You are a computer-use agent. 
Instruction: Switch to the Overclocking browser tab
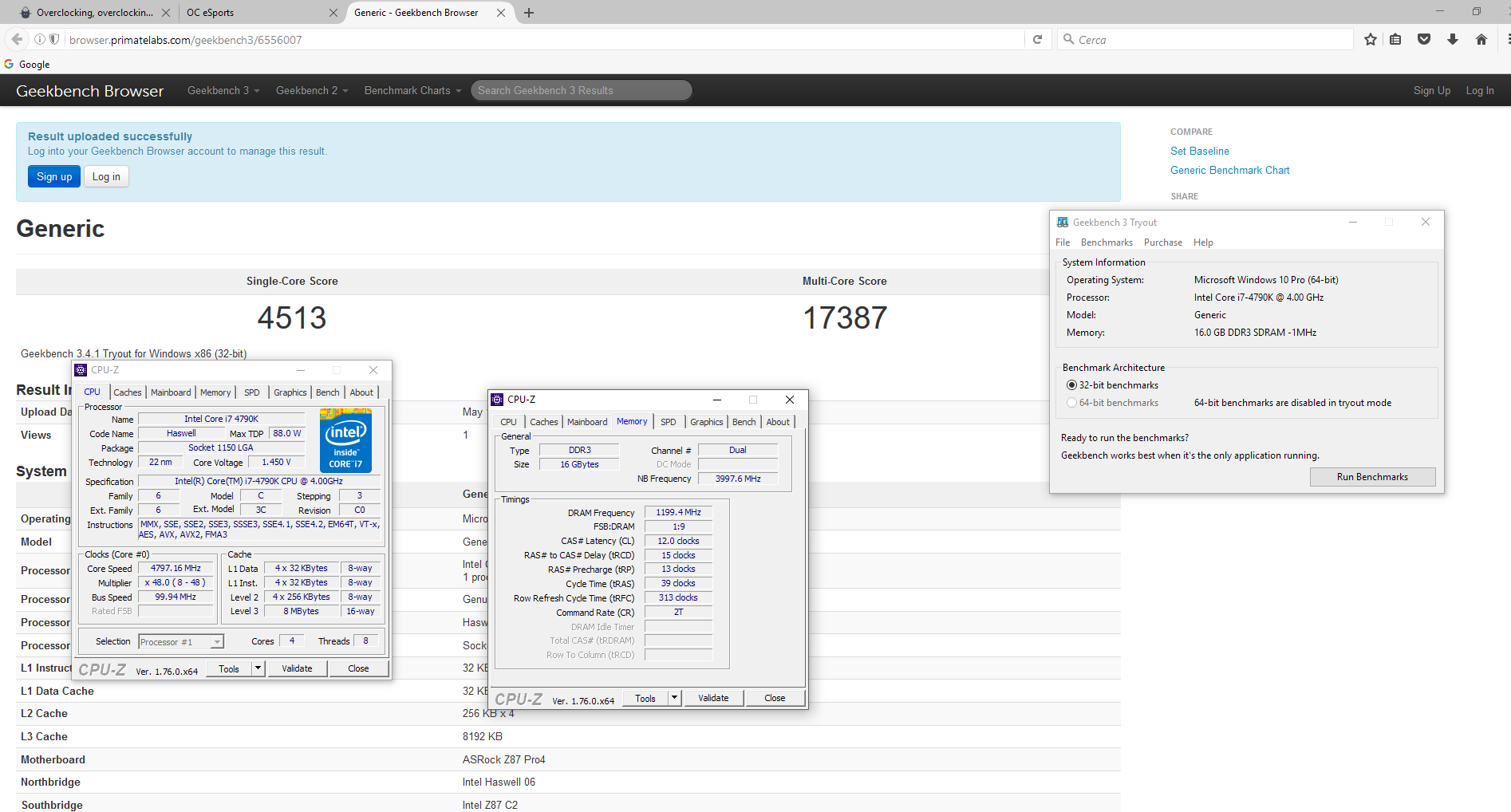coord(94,13)
